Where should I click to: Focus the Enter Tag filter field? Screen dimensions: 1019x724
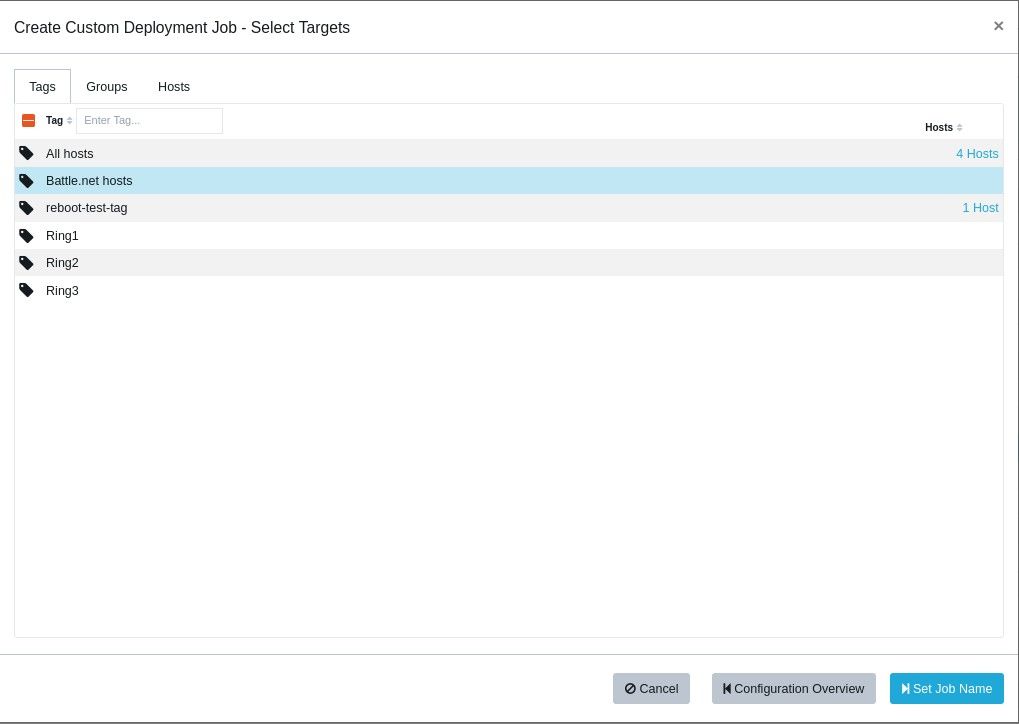pyautogui.click(x=149, y=121)
